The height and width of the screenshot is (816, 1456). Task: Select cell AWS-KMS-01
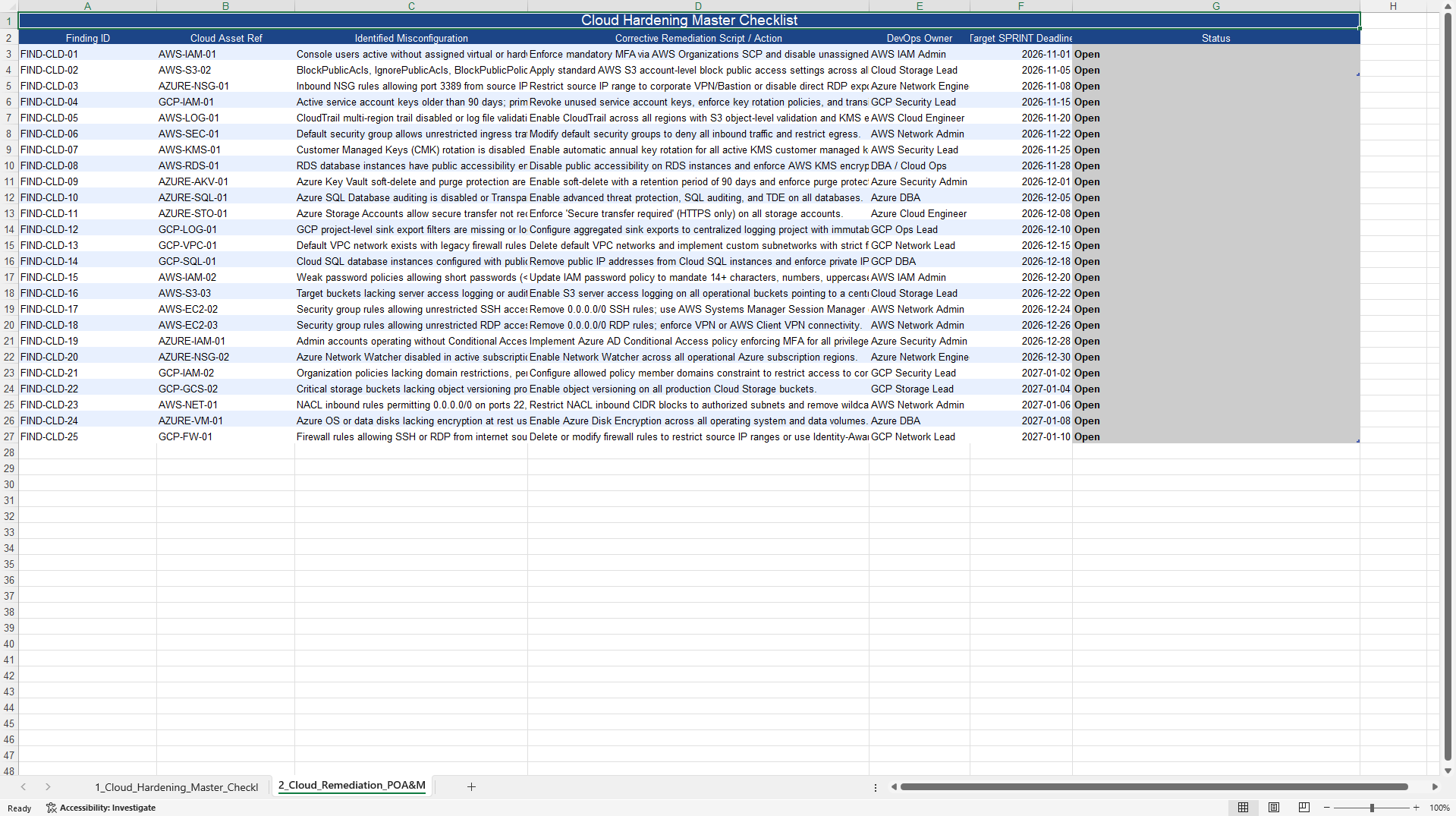pos(225,150)
